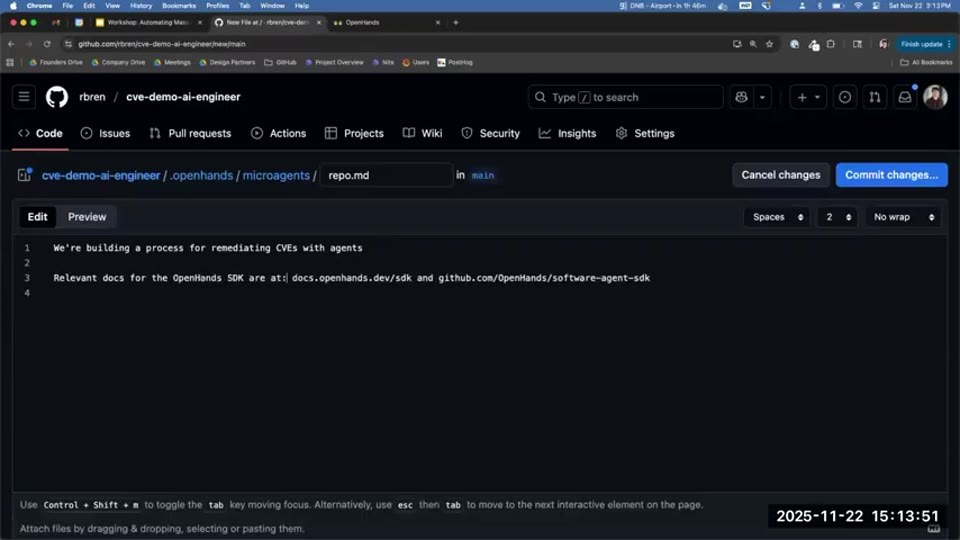Screen dimensions: 960x540
Task: Bookmark this page with the star icon
Action: (770, 44)
